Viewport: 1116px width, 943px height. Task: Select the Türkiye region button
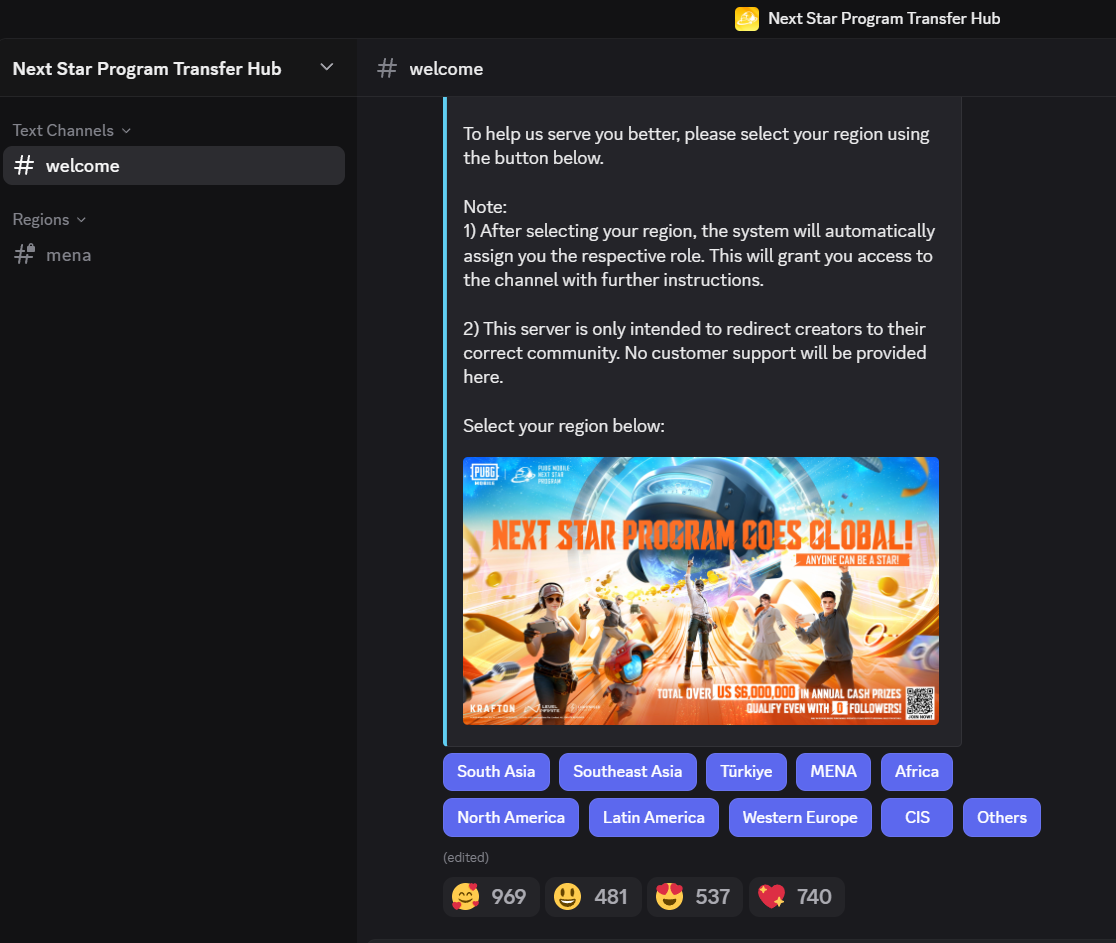pos(746,771)
